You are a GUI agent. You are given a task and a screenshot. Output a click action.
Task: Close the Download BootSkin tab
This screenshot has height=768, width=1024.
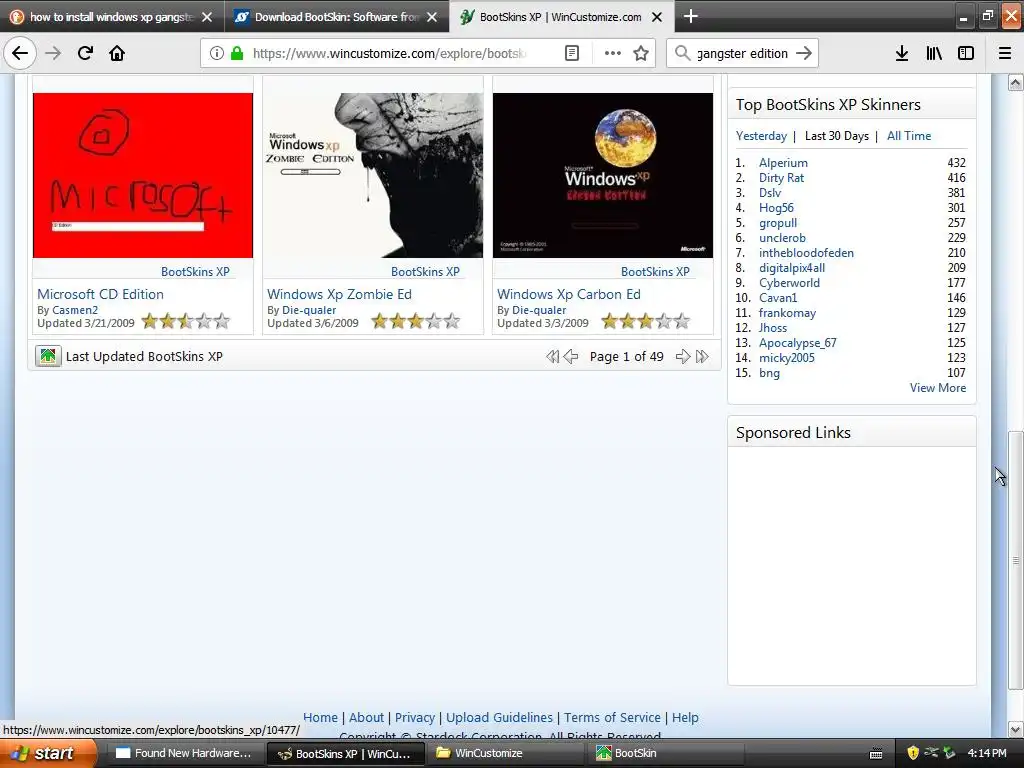click(432, 17)
